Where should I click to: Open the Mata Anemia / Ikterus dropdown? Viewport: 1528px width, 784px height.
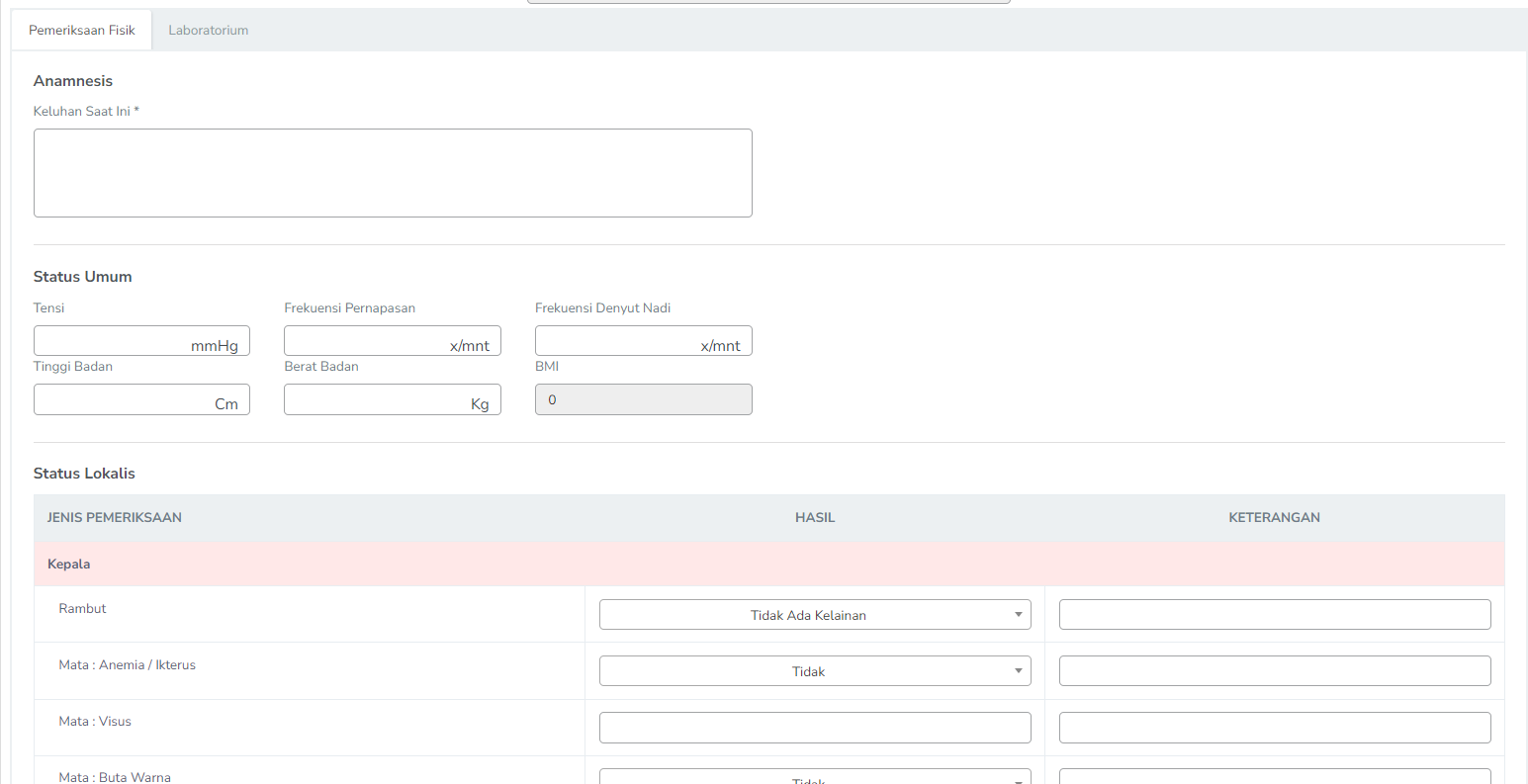coord(814,671)
